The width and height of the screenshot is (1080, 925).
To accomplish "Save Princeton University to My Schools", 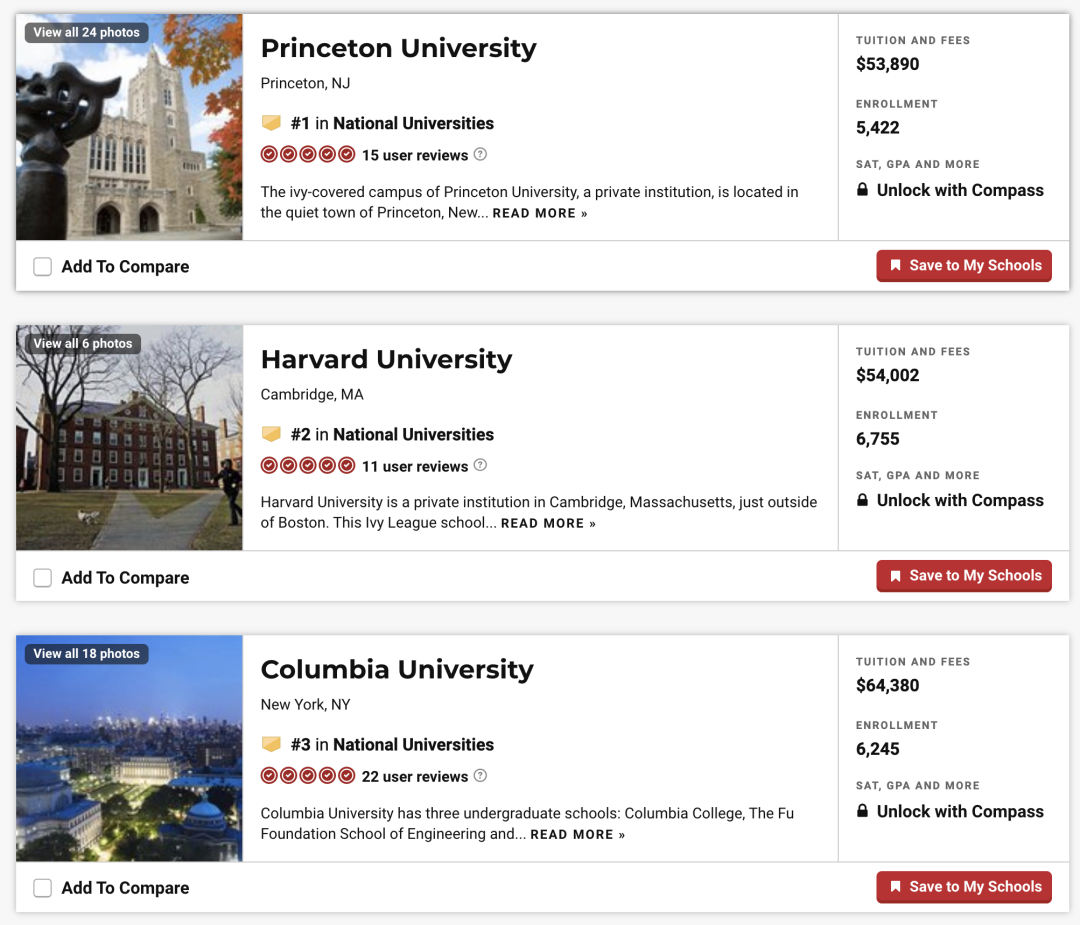I will [964, 266].
